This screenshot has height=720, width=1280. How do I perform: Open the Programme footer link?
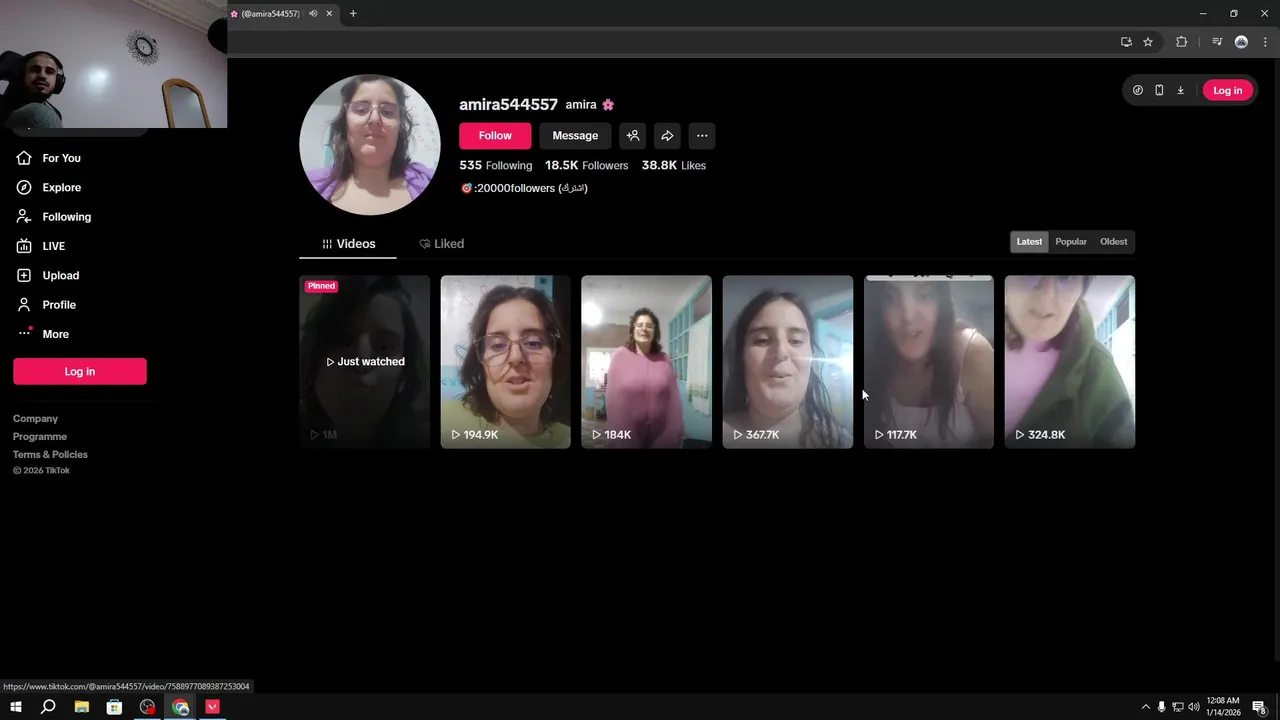(x=40, y=437)
